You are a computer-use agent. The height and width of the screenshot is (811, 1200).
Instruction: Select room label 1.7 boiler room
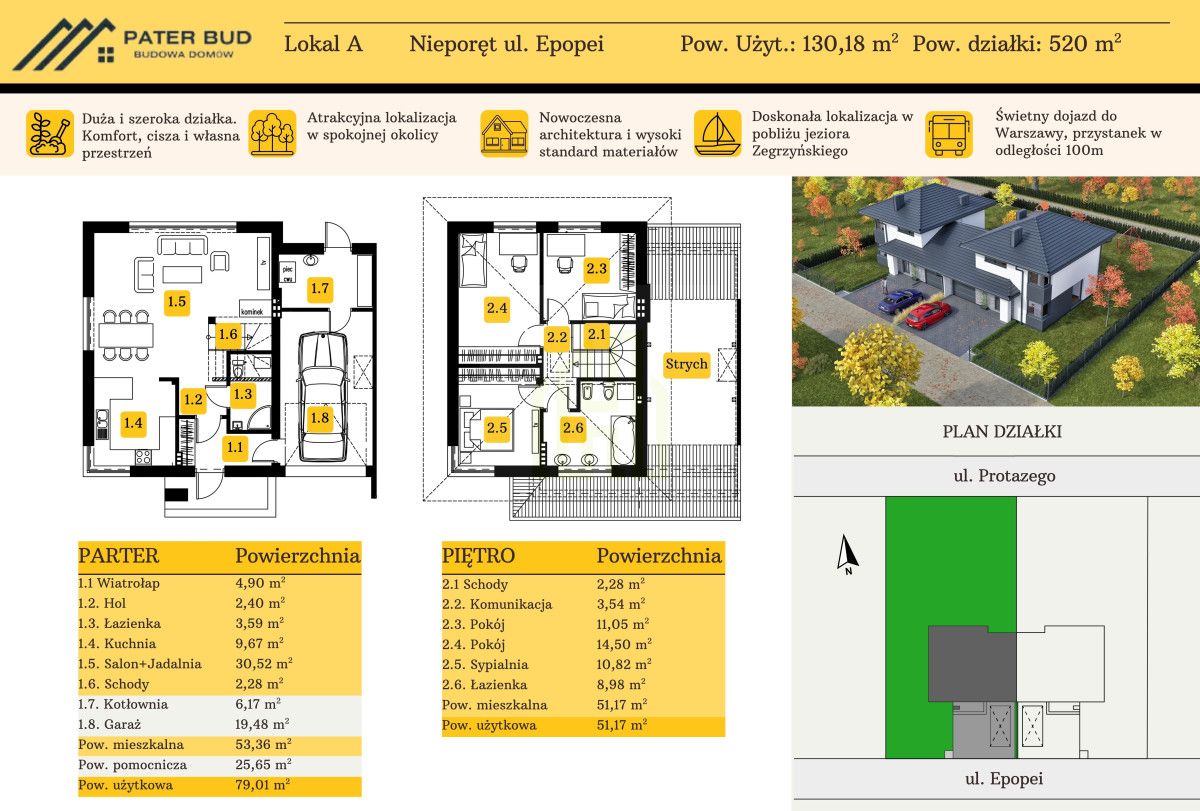(x=319, y=288)
